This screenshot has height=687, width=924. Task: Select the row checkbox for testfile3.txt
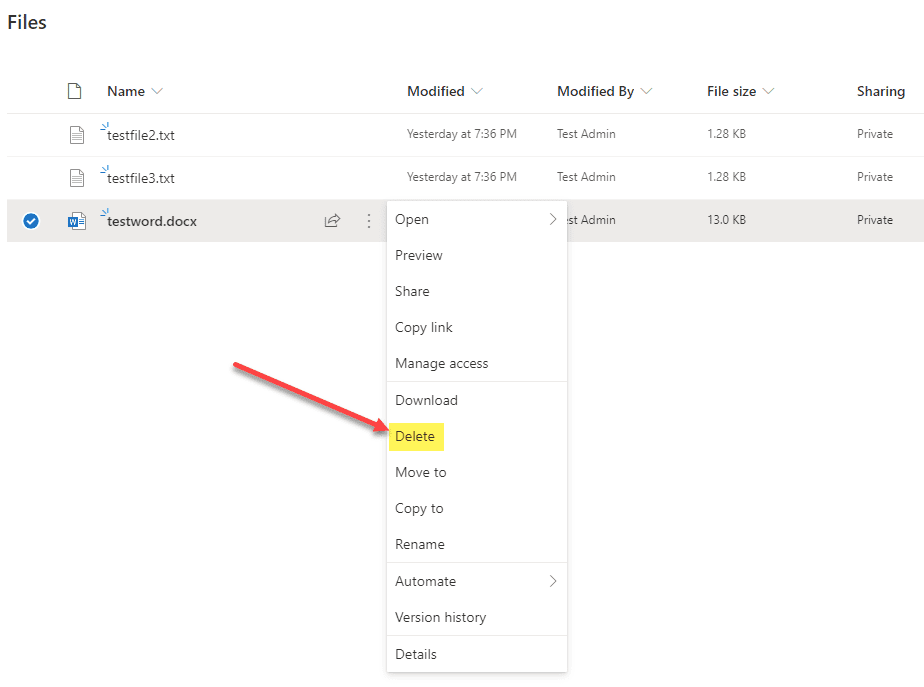[31, 177]
